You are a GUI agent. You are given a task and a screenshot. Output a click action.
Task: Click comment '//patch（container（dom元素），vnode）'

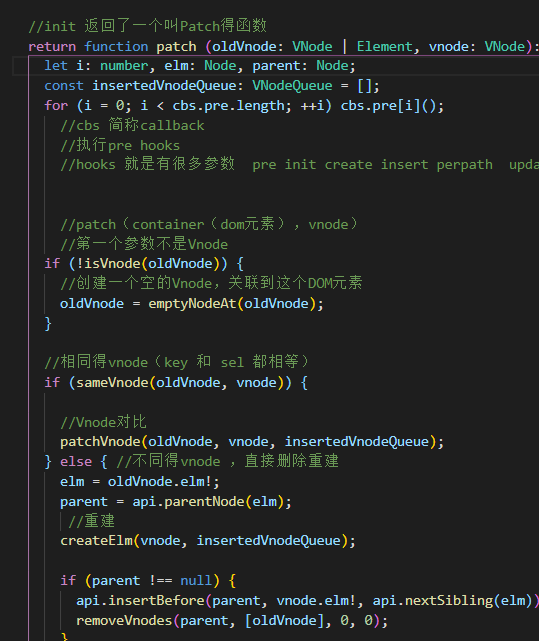(209, 224)
